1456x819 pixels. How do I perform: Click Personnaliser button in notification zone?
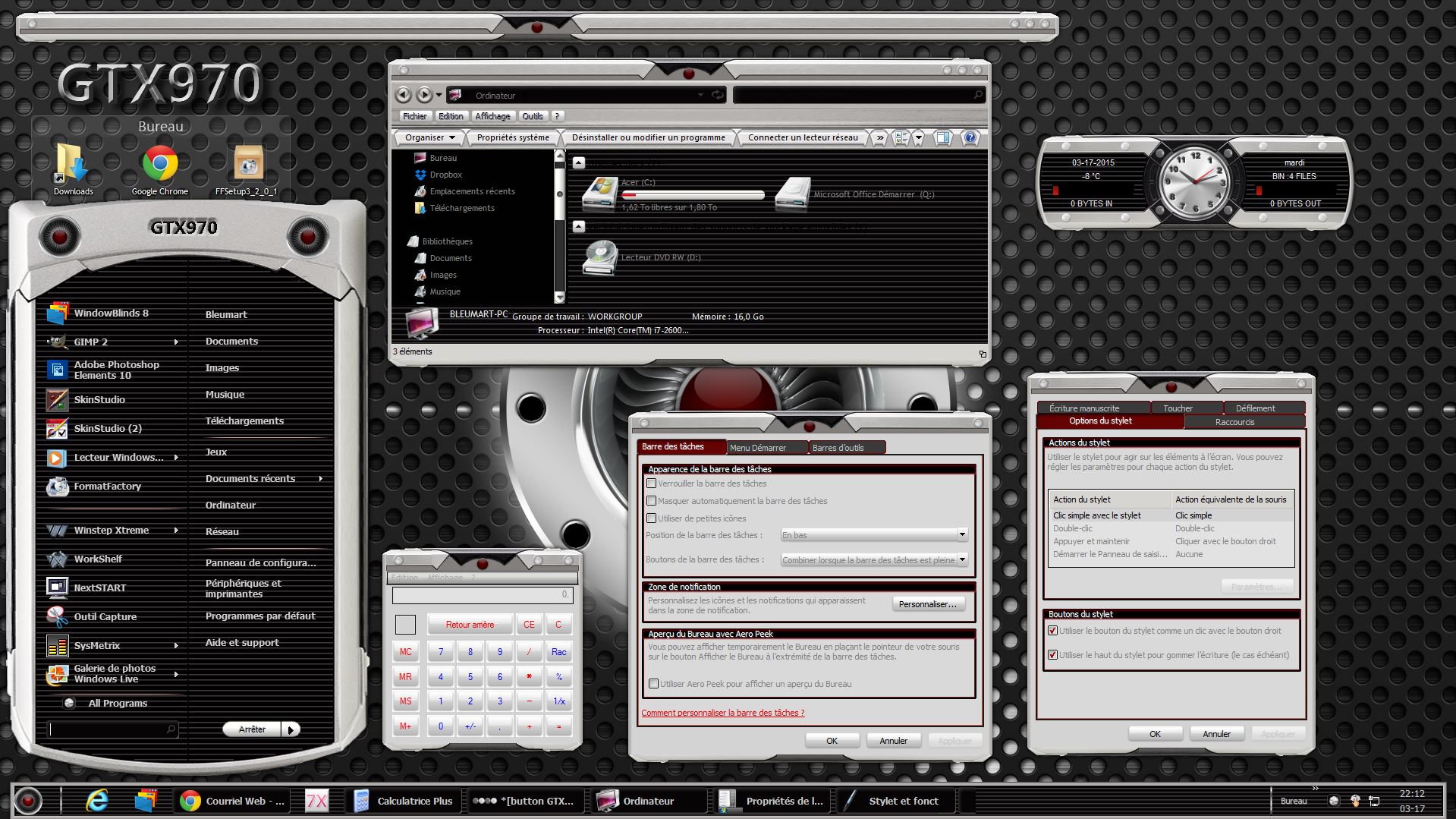point(928,604)
